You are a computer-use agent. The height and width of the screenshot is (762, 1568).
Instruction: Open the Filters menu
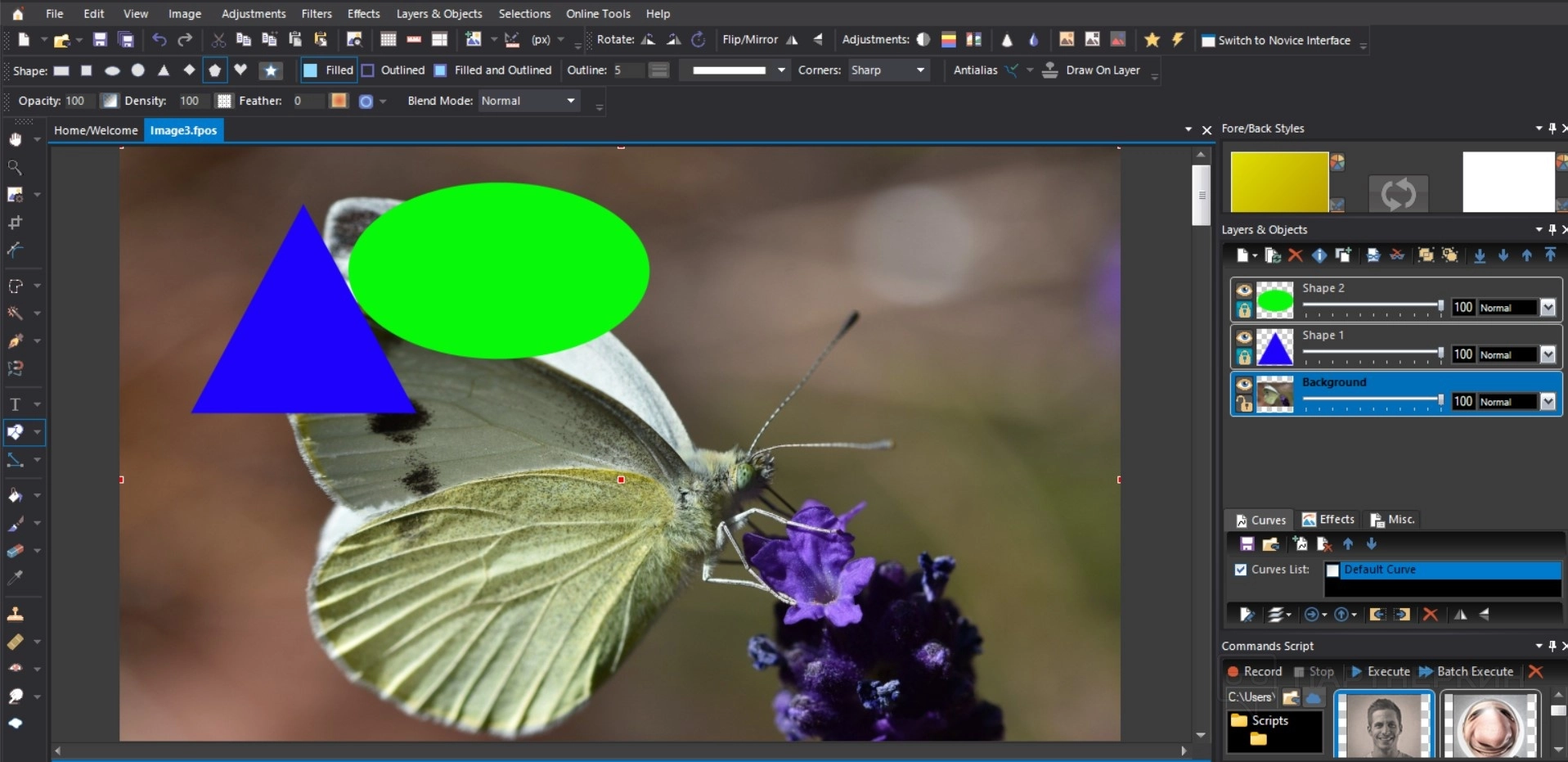pos(316,14)
